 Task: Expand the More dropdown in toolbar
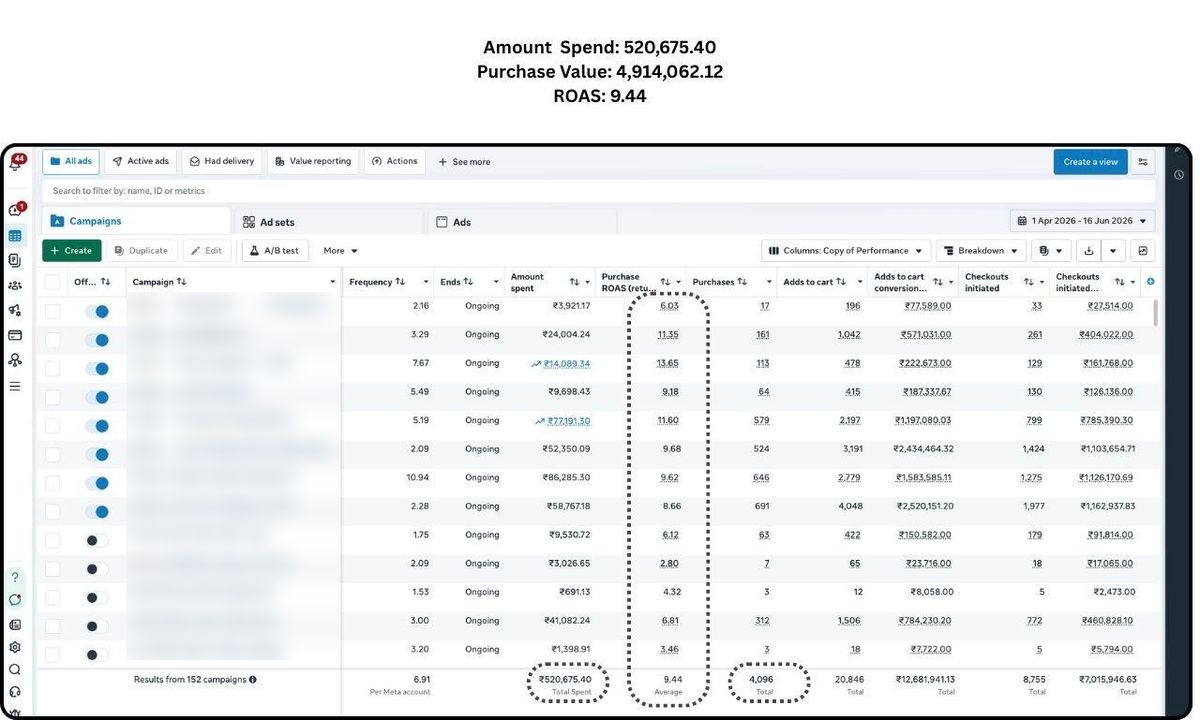click(341, 251)
